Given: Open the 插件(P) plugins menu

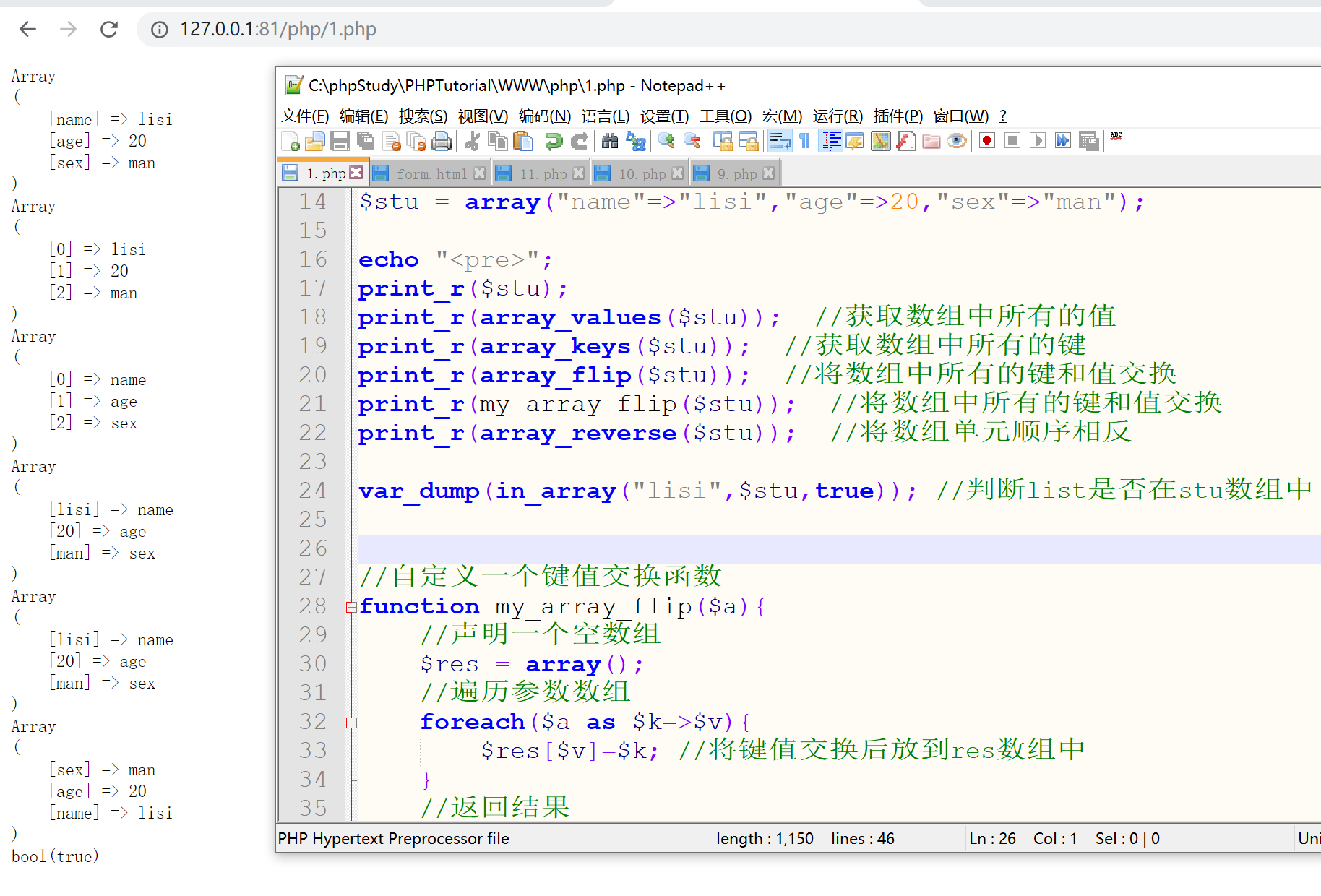Looking at the screenshot, I should pyautogui.click(x=898, y=116).
